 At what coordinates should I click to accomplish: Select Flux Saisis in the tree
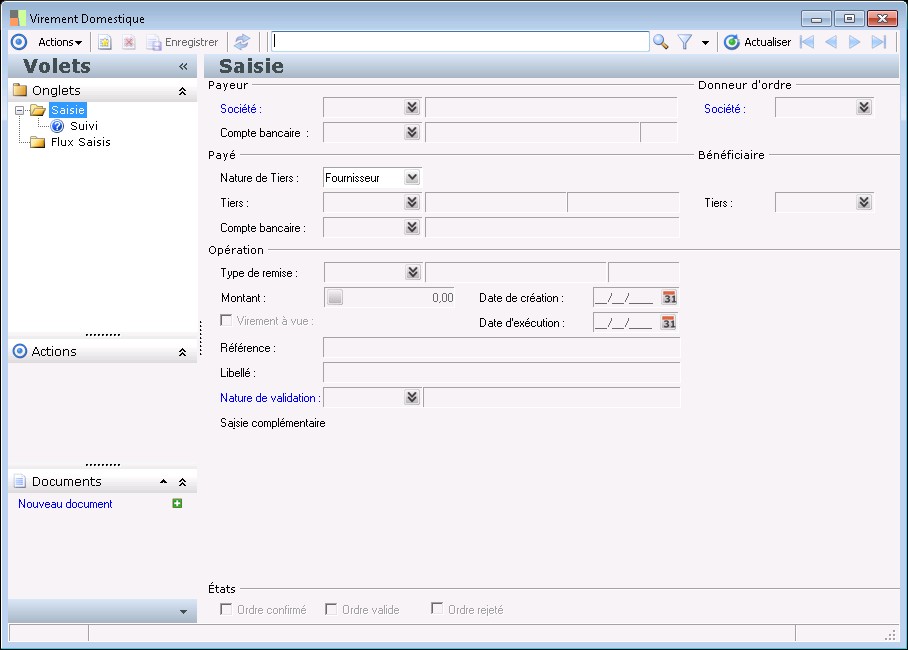(x=80, y=142)
